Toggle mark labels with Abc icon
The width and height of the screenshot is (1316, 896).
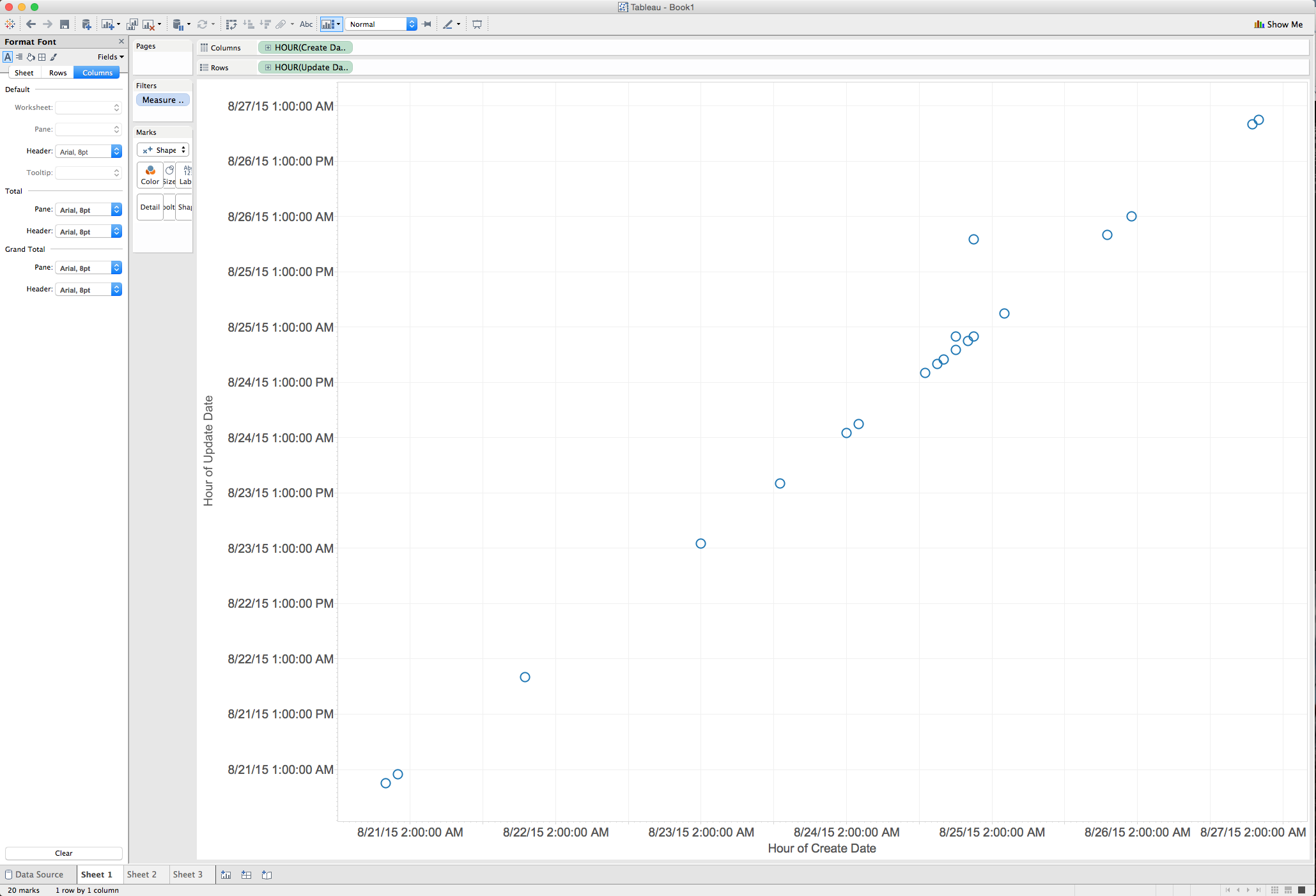pyautogui.click(x=306, y=24)
